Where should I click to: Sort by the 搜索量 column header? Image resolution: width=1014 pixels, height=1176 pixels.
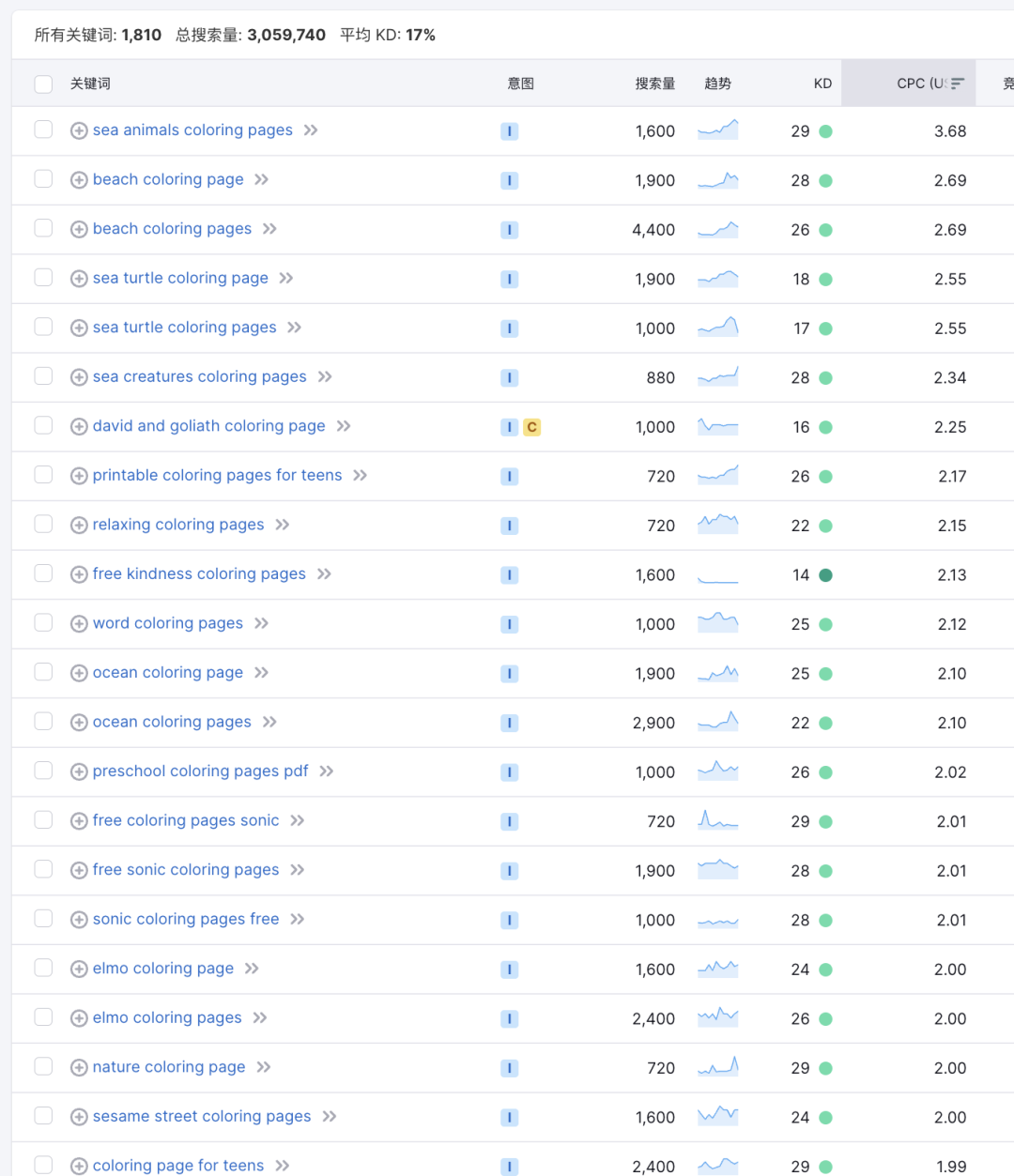click(654, 84)
